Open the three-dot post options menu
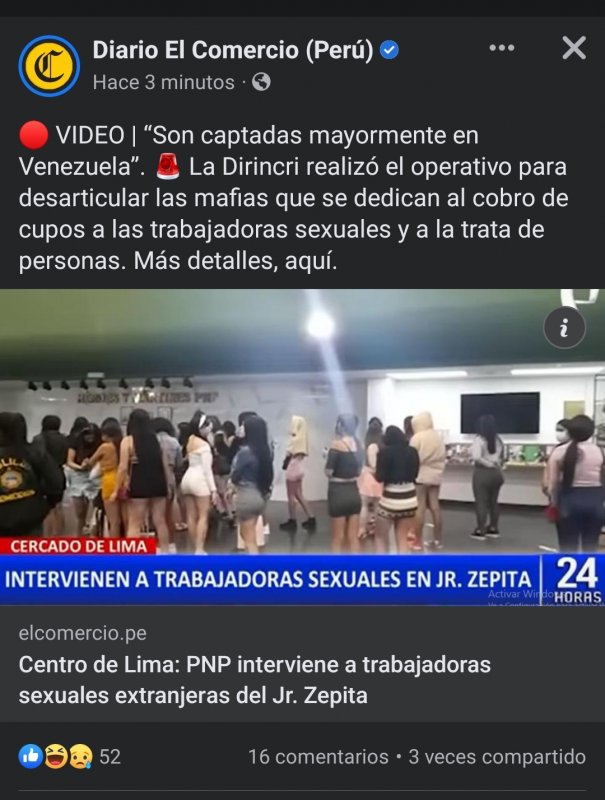The height and width of the screenshot is (800, 605). [501, 48]
